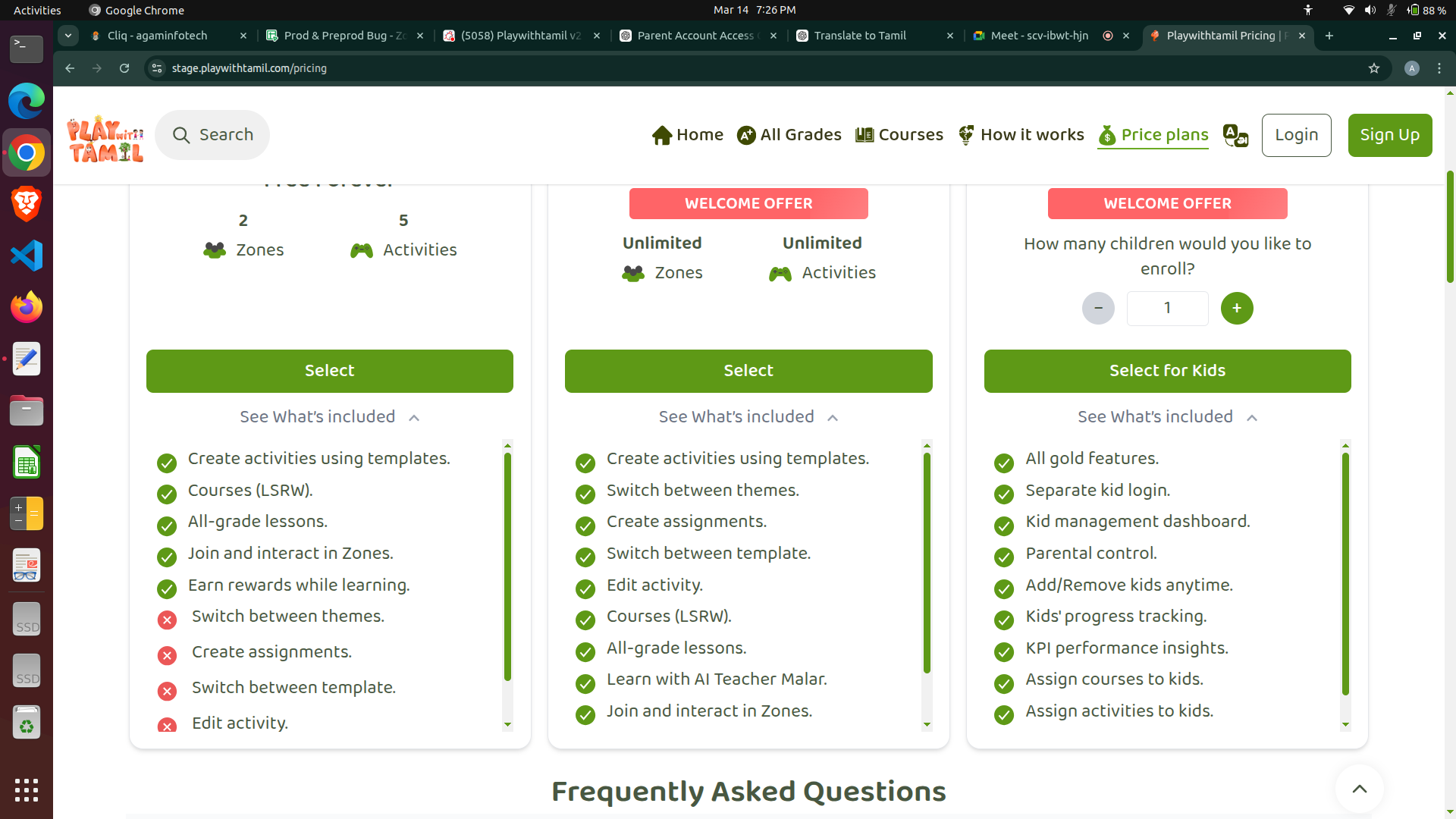The image size is (1456, 819).
Task: Reload the pricing page
Action: pyautogui.click(x=124, y=68)
